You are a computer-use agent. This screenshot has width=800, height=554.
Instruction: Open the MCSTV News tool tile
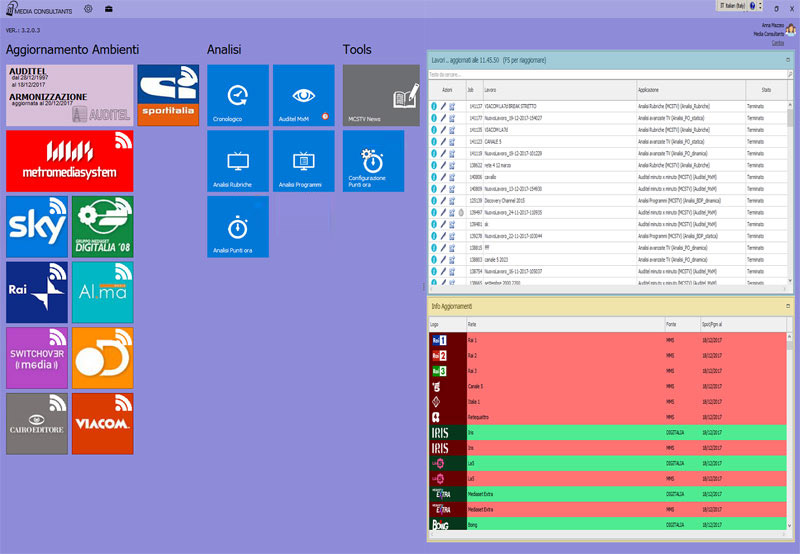pos(381,95)
